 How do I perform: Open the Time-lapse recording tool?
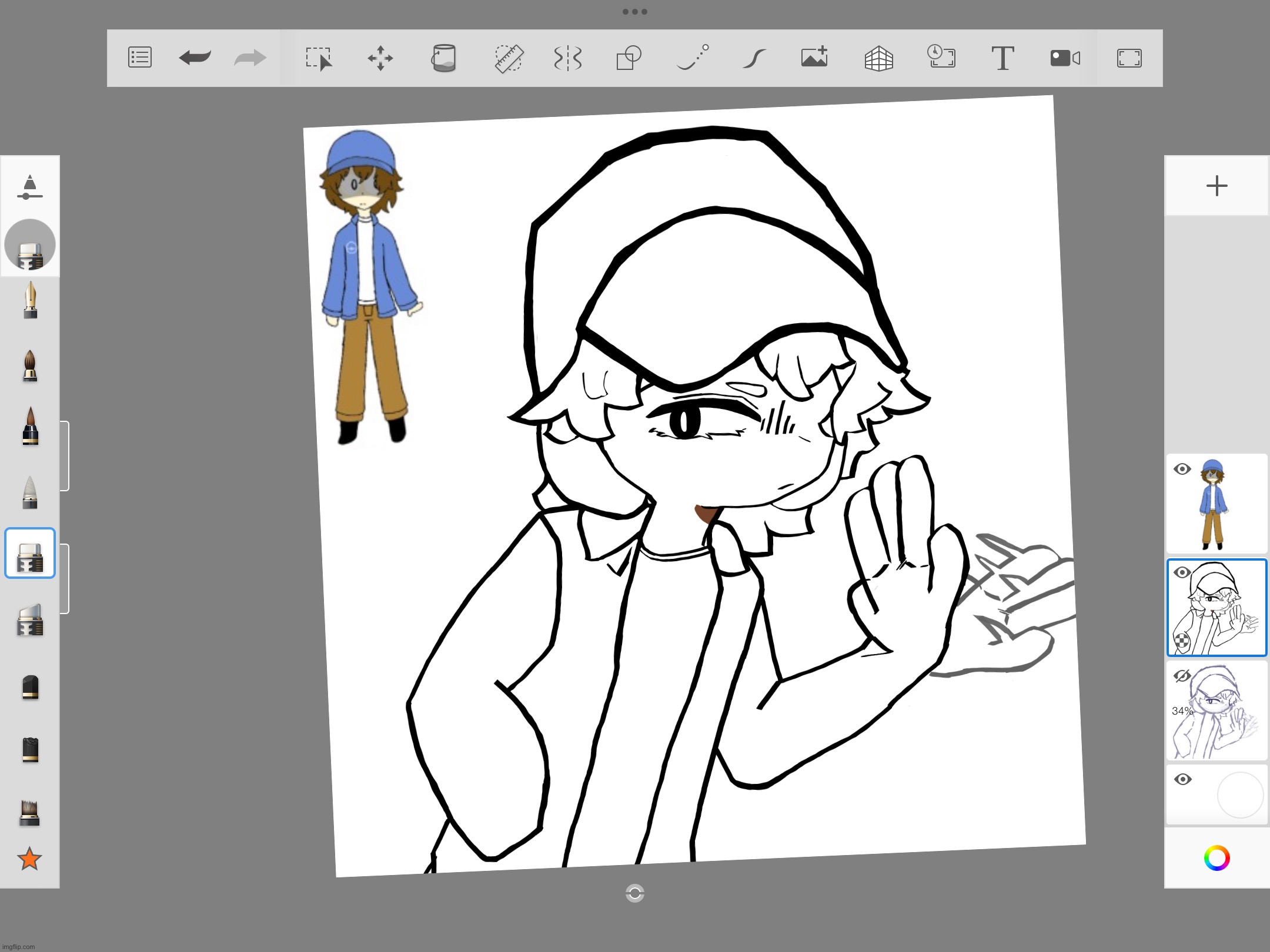coord(941,57)
